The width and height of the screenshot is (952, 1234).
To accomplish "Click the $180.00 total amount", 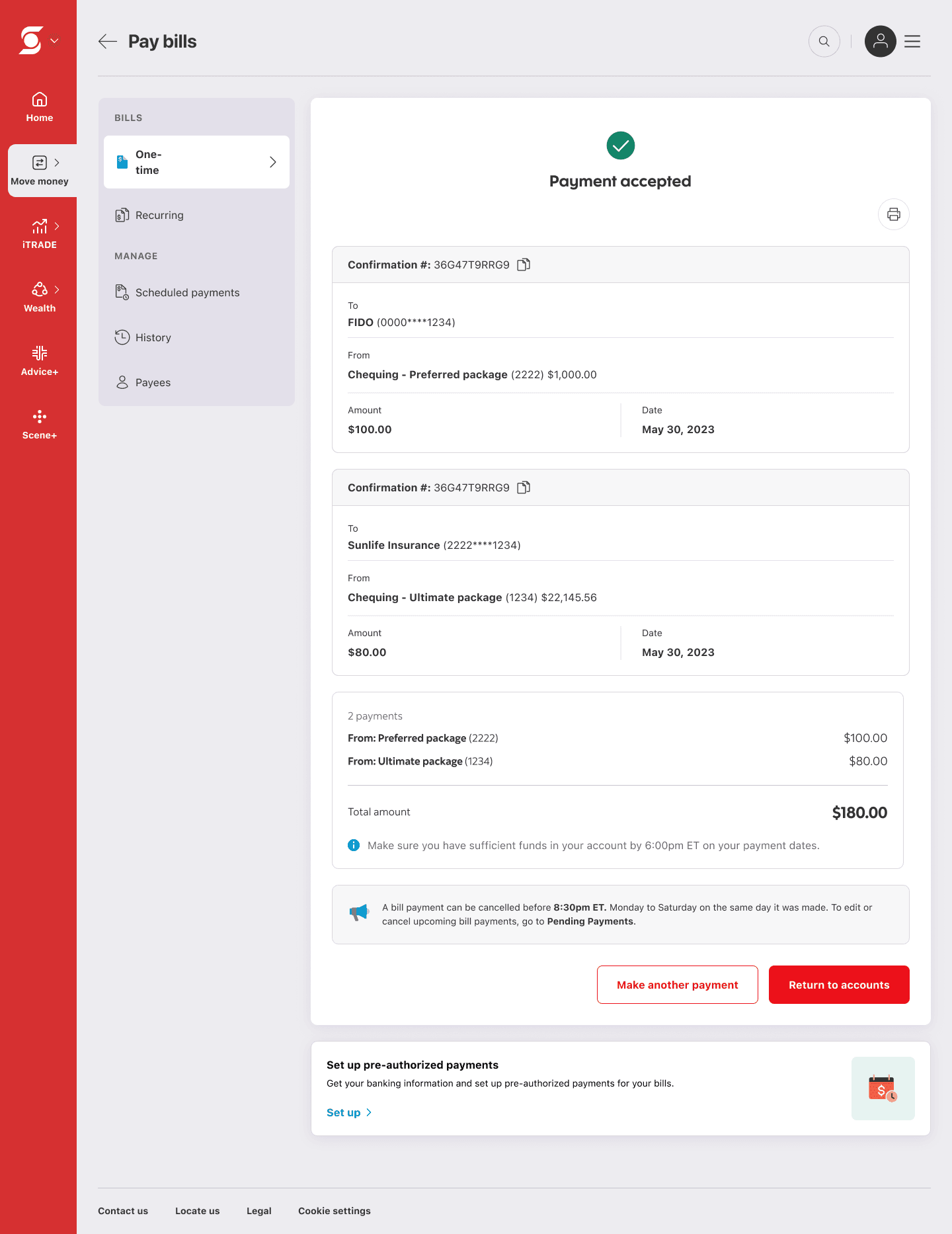I will tap(859, 813).
